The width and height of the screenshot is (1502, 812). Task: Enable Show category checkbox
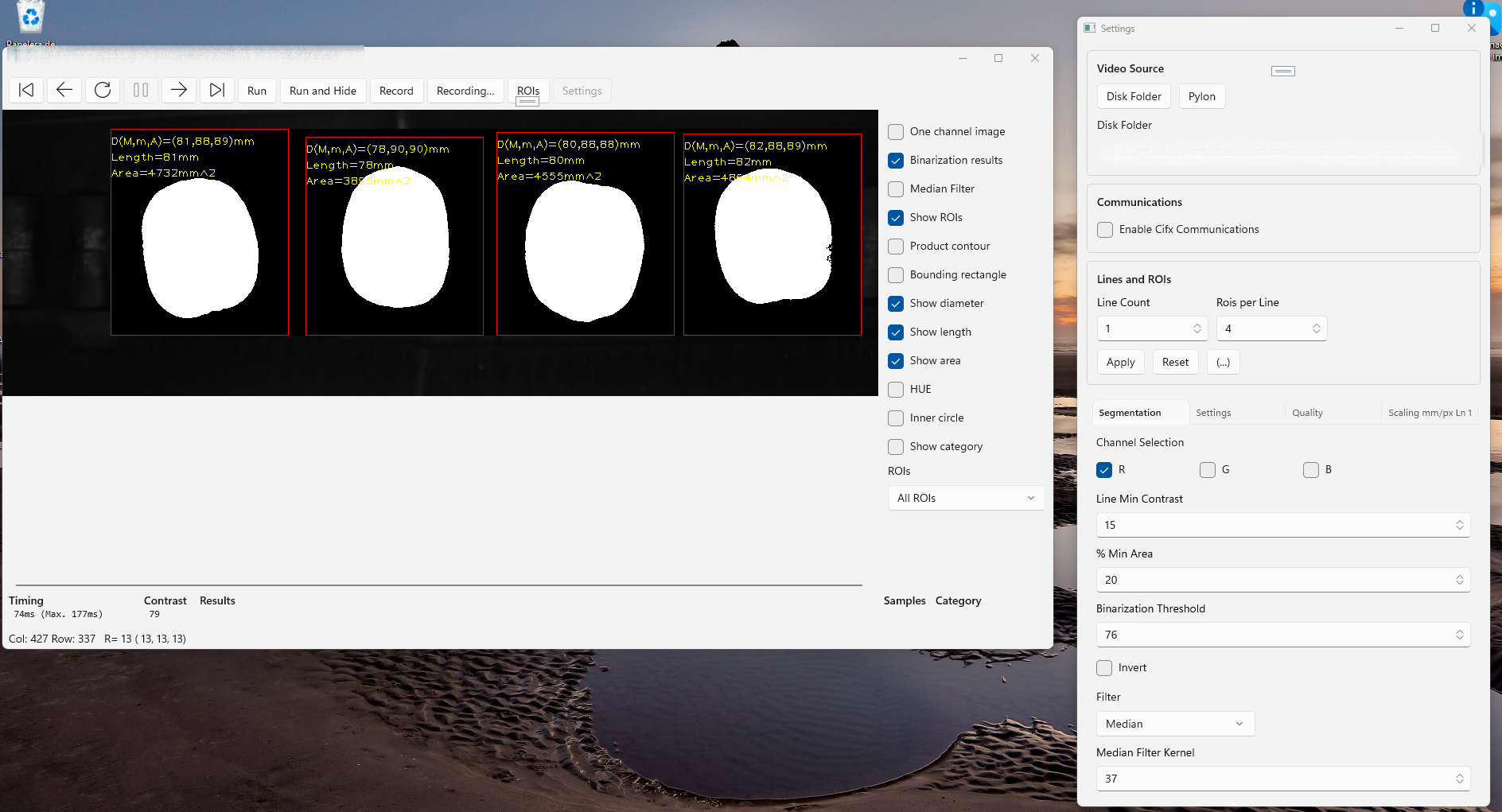pyautogui.click(x=896, y=446)
